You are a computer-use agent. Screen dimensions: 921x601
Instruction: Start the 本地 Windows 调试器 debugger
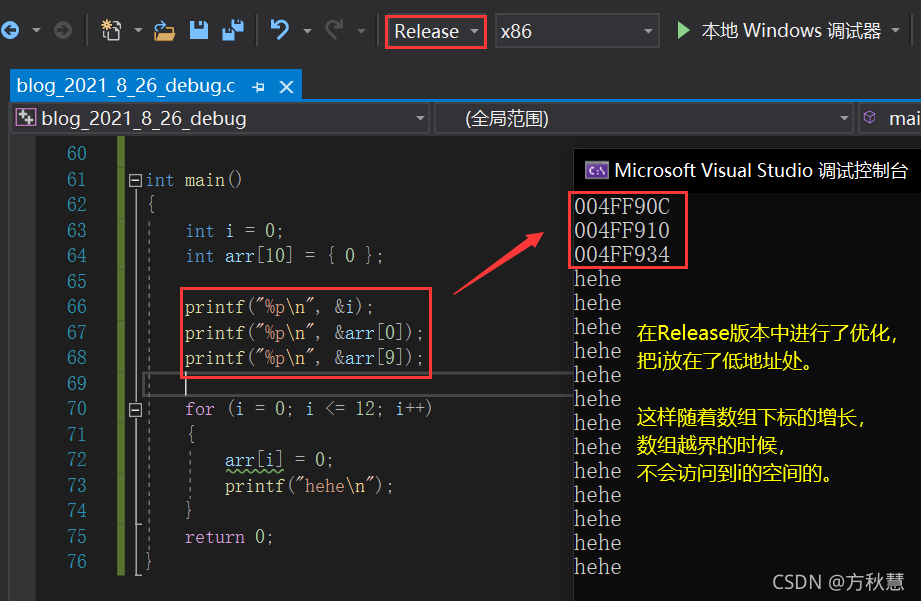click(x=779, y=31)
